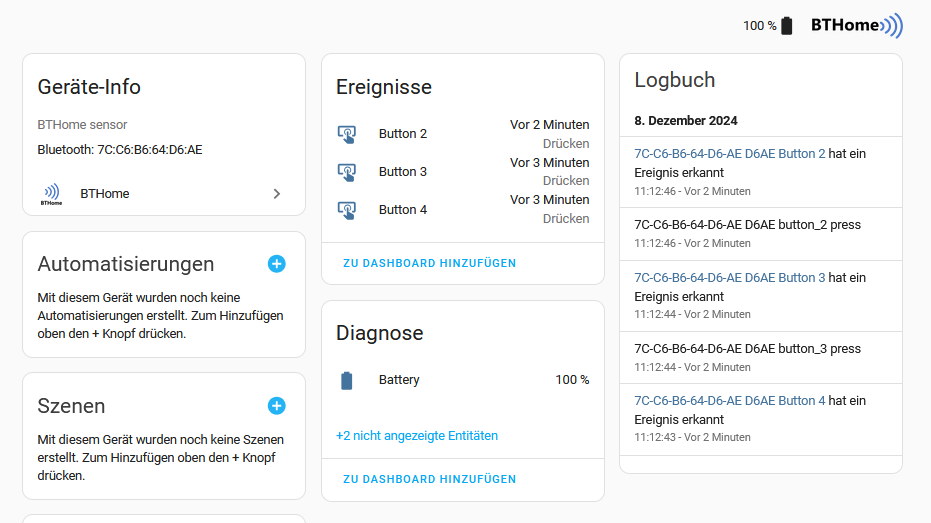Open the BTHome integration via its chevron
The image size is (931, 523).
(x=277, y=194)
